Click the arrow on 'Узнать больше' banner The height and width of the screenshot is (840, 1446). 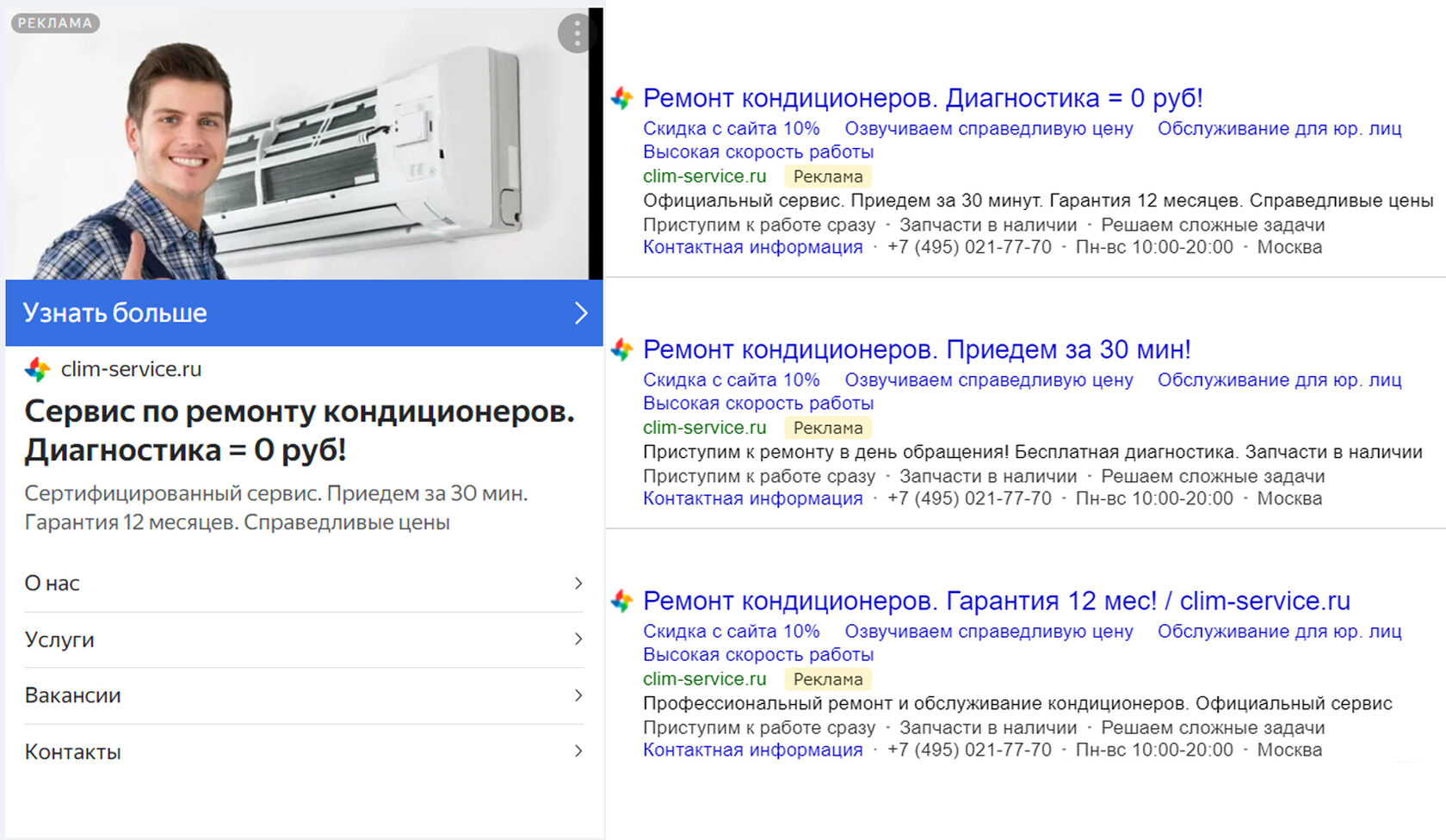(x=581, y=313)
